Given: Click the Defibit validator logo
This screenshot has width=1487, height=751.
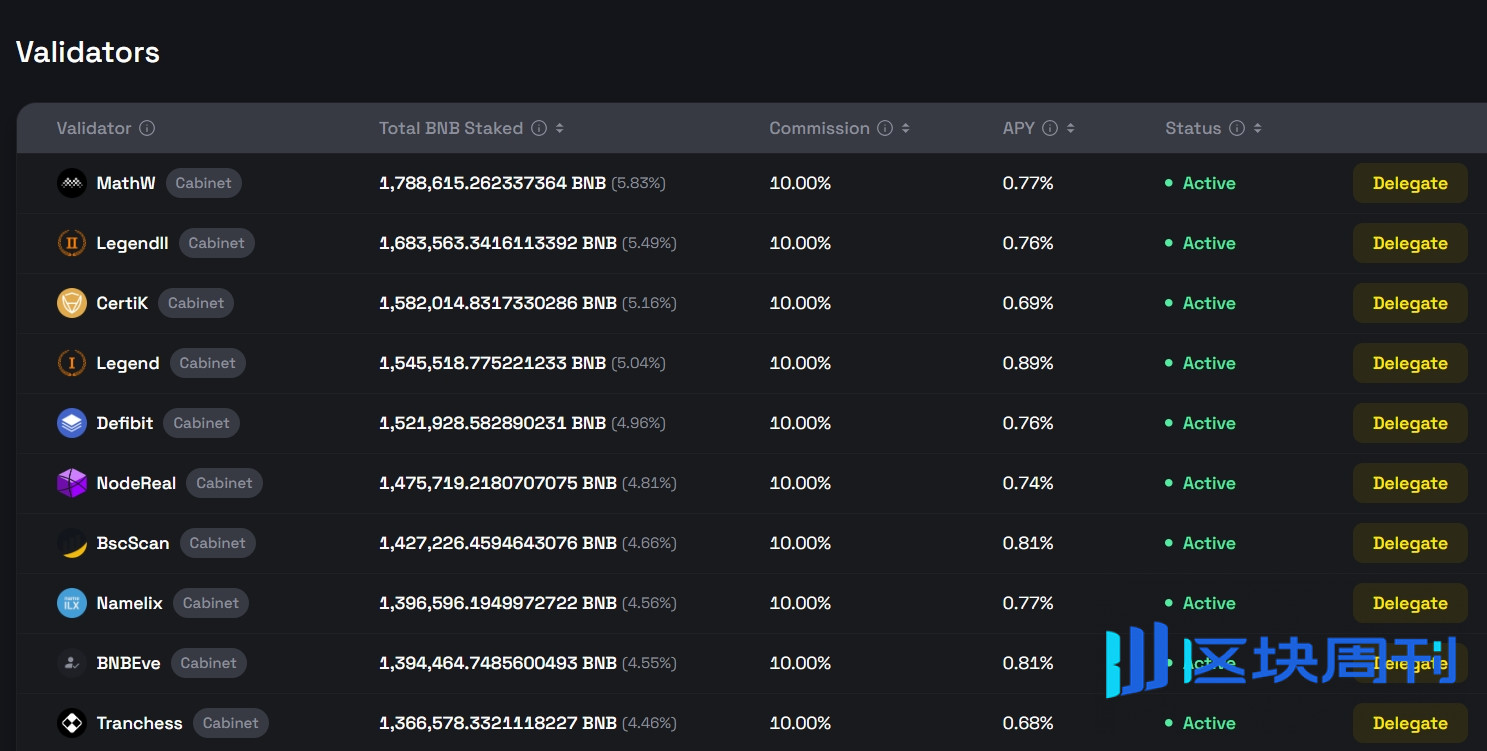Looking at the screenshot, I should point(72,423).
